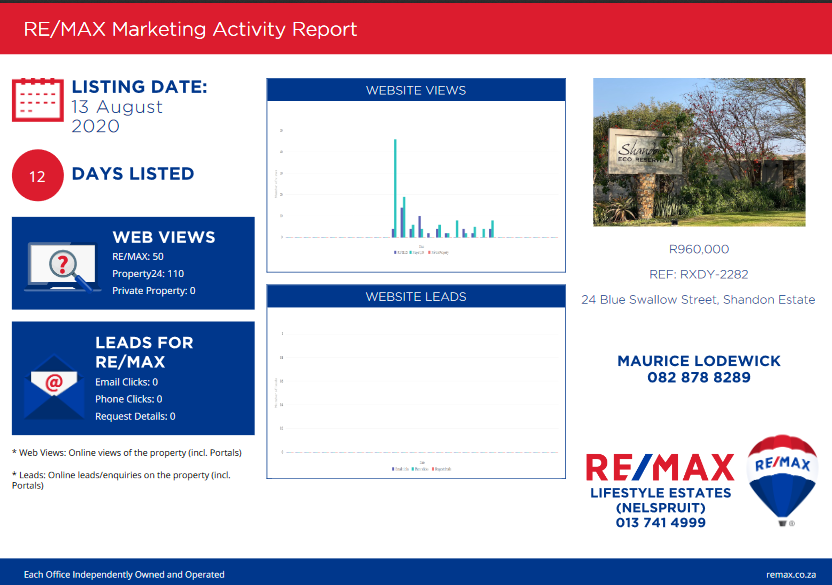Click the laptop magnifier web views icon
832x585 pixels.
(x=63, y=267)
